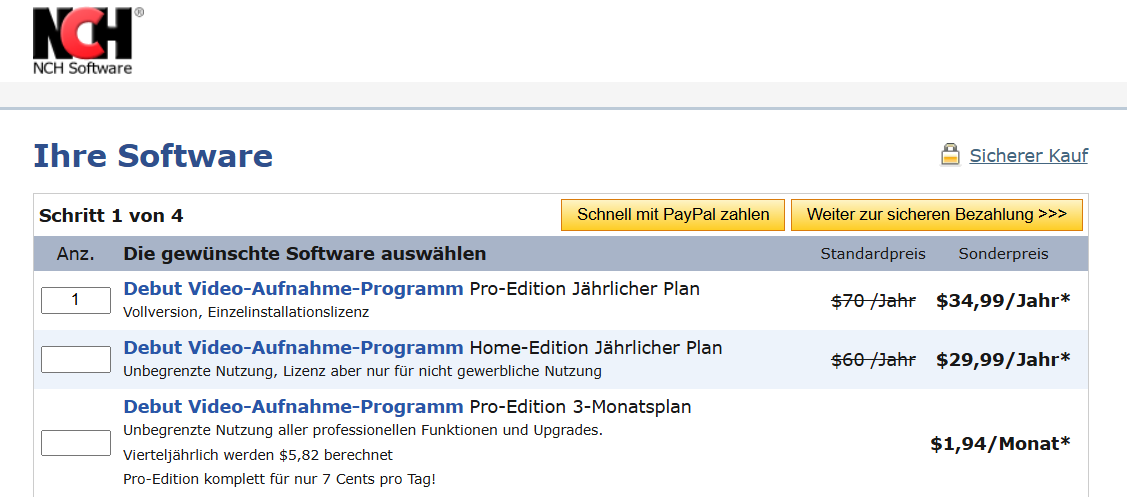
Task: Open Debut link in Pro-Edition 3-Monatsplan row
Action: point(293,407)
